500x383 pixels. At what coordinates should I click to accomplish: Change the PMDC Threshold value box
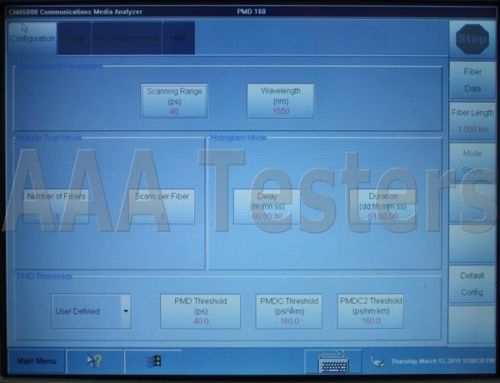pyautogui.click(x=289, y=311)
